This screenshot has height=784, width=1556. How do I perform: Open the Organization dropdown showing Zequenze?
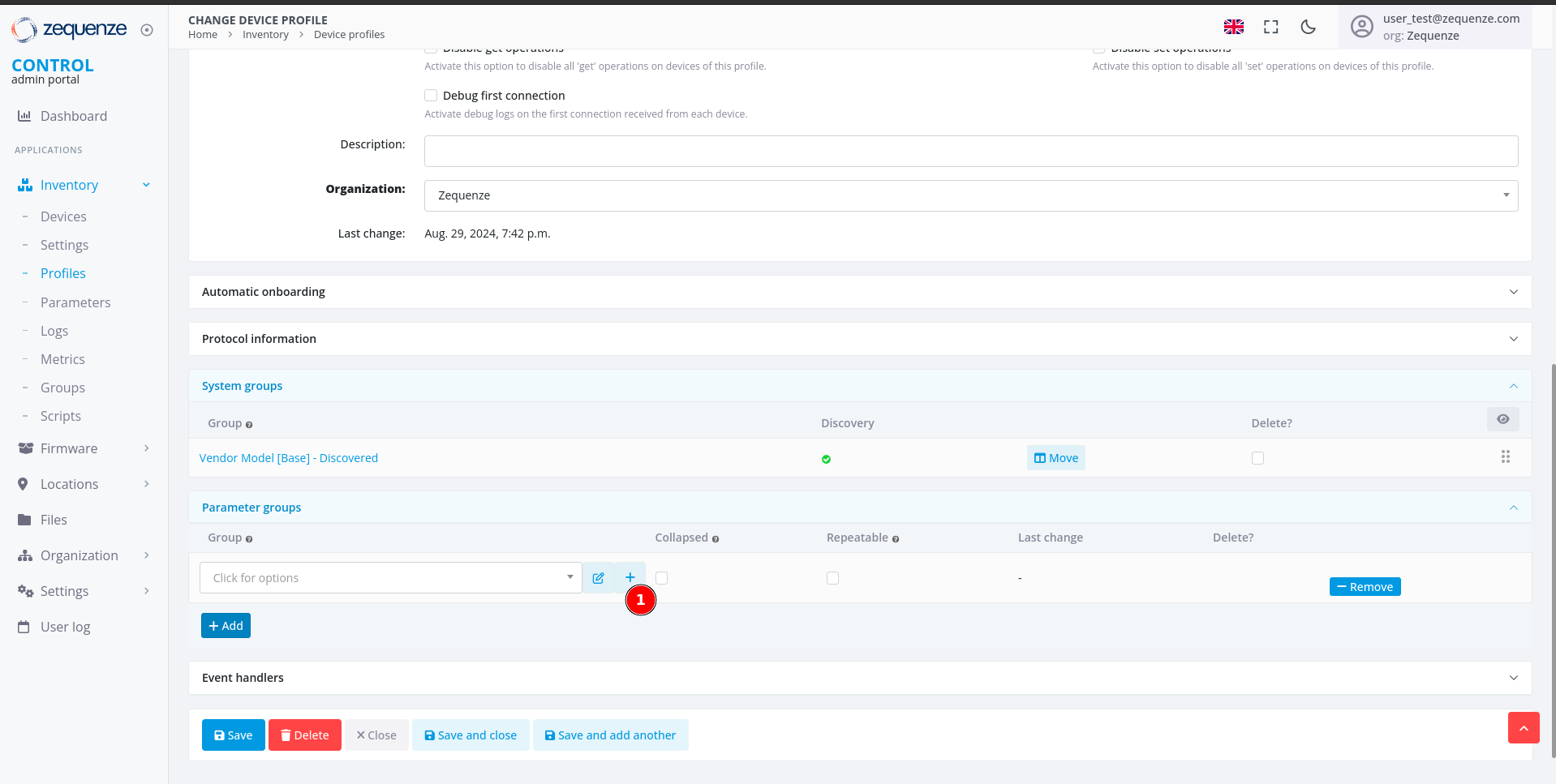[x=970, y=195]
